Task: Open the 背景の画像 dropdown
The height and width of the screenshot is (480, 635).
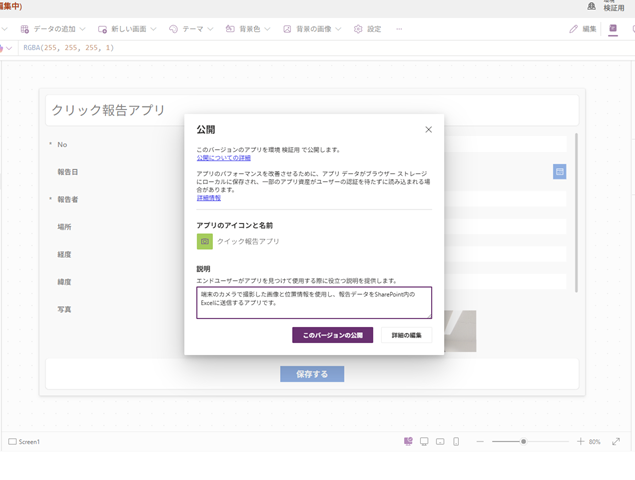Action: point(312,29)
